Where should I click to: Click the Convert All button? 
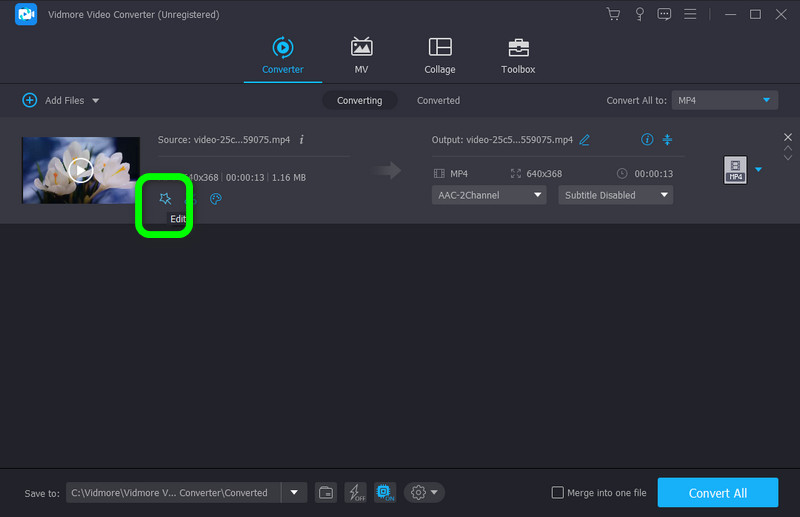coord(717,493)
